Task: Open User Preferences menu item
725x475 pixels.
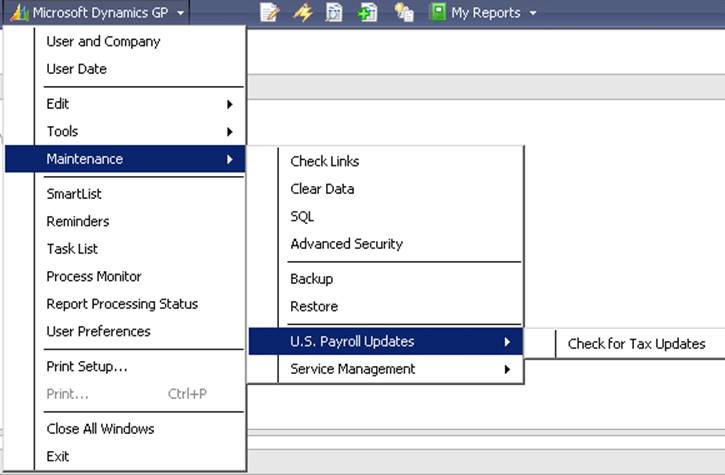Action: click(125, 331)
